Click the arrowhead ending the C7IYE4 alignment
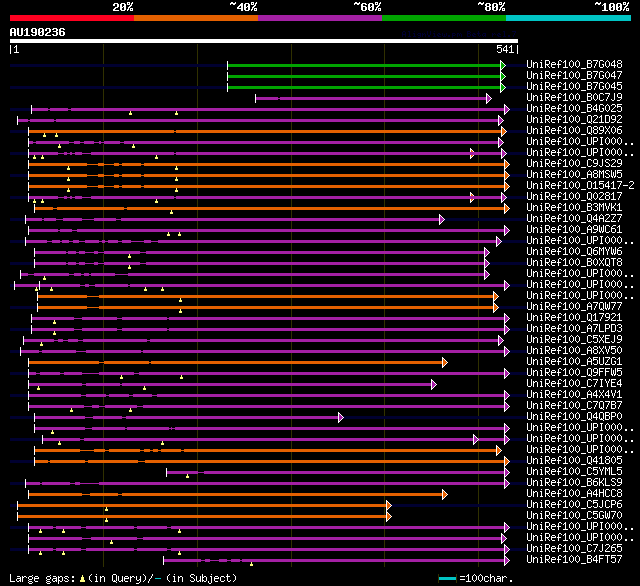640x586 pixels. click(x=434, y=384)
